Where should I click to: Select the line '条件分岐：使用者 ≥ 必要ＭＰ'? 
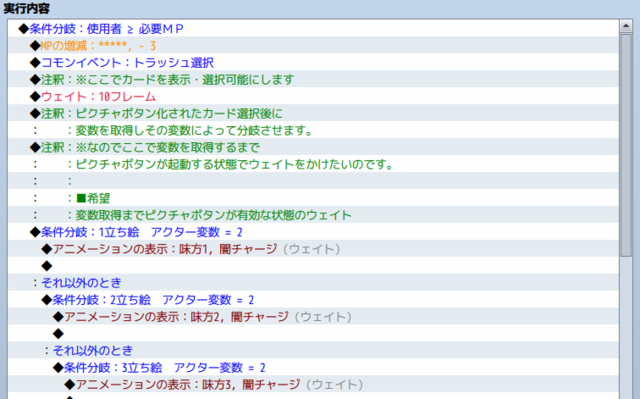pos(313,29)
